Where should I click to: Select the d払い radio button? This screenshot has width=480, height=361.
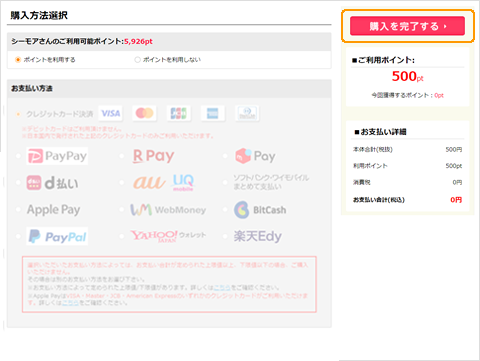click(18, 183)
